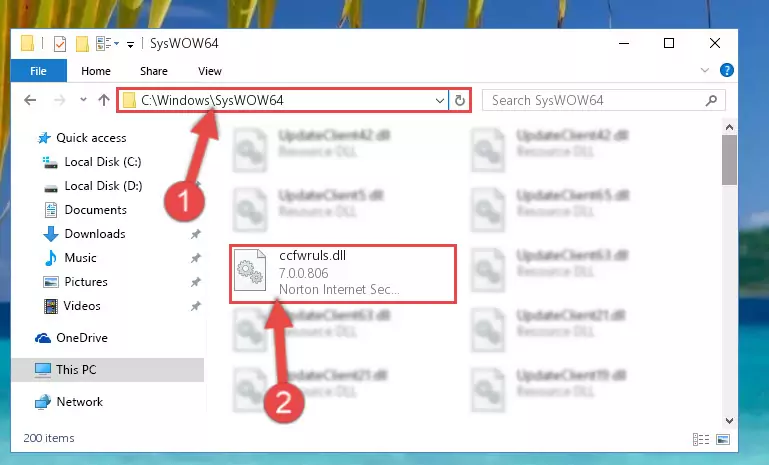
Task: Click the ccfwruls.dll gear file icon
Action: click(x=250, y=270)
